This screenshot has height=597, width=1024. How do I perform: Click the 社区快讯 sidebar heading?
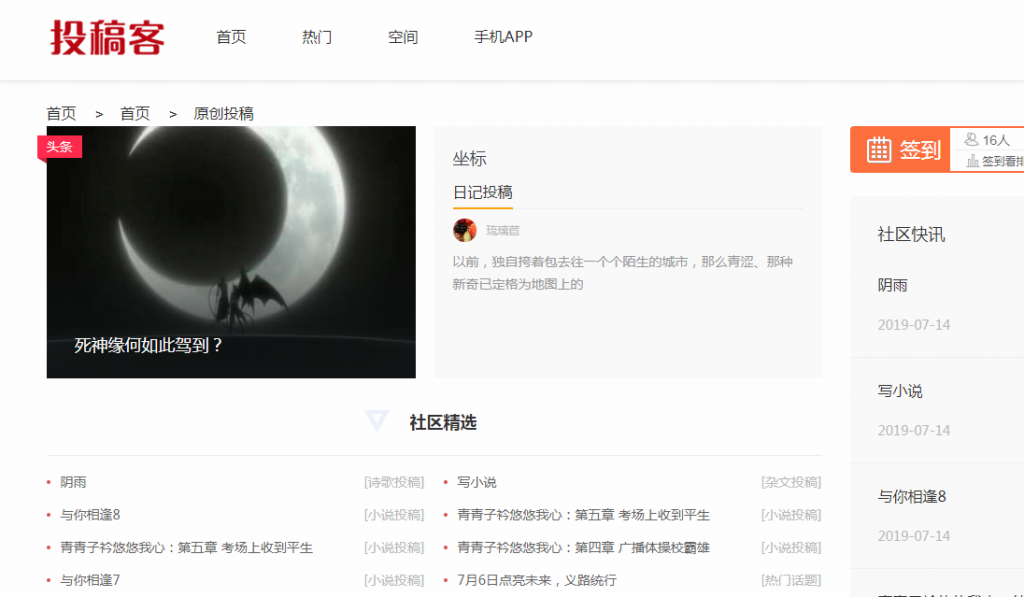[x=911, y=234]
